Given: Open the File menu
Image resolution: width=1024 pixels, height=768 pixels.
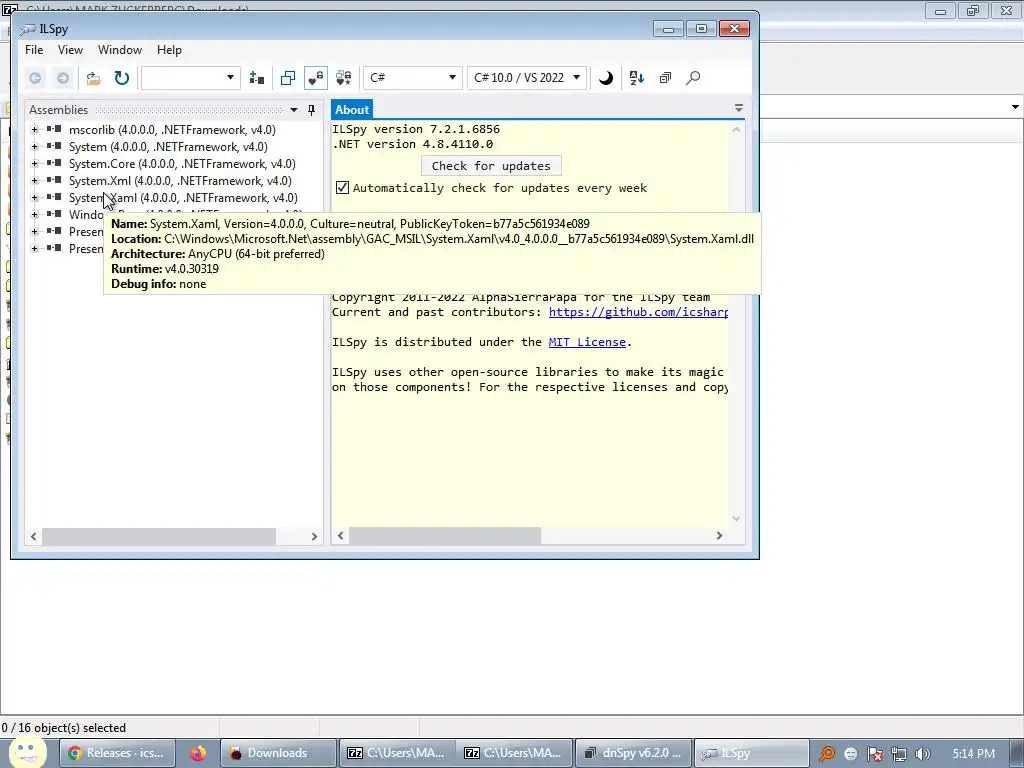Looking at the screenshot, I should pyautogui.click(x=34, y=50).
